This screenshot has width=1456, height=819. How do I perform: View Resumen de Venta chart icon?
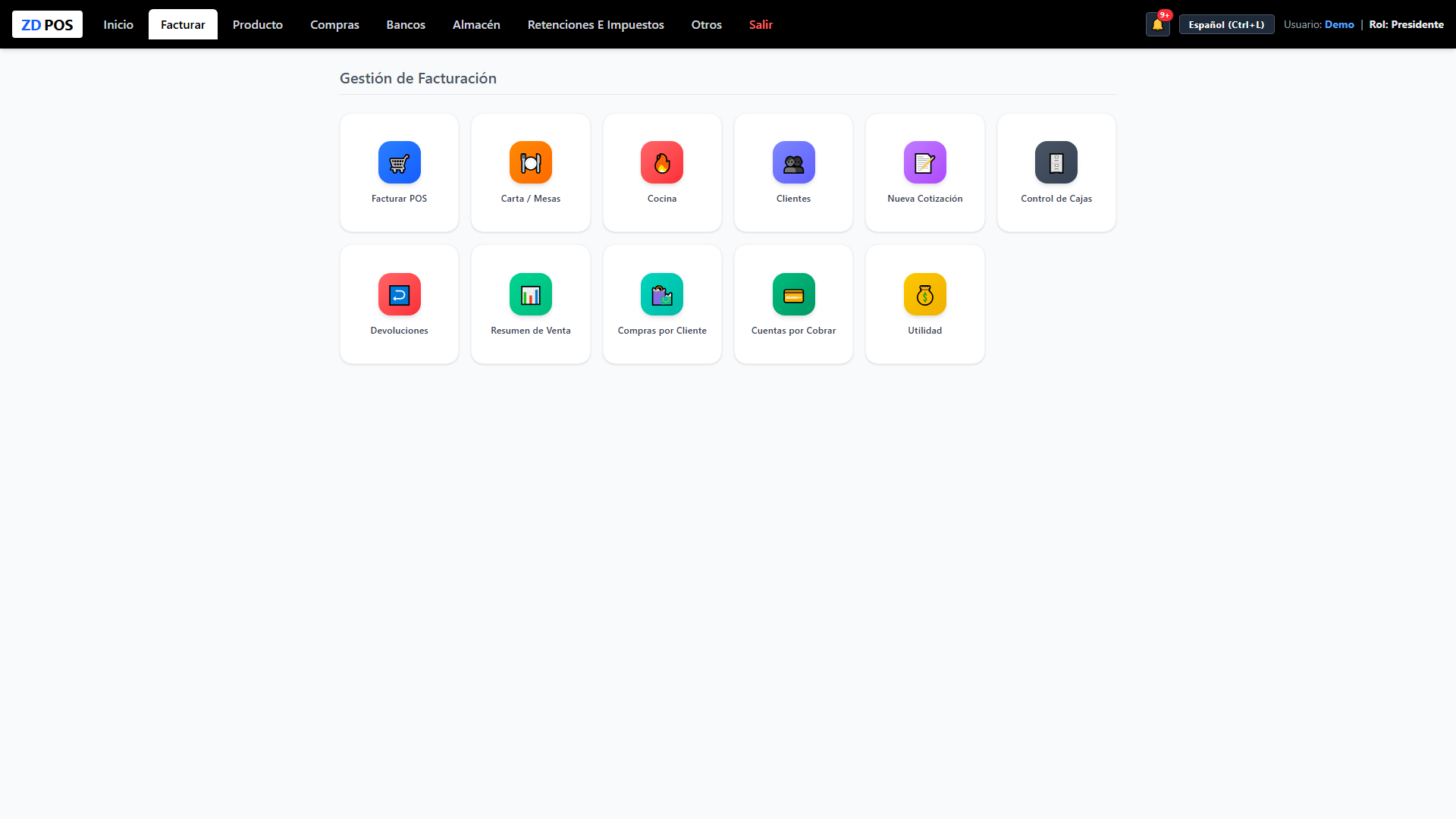(531, 294)
